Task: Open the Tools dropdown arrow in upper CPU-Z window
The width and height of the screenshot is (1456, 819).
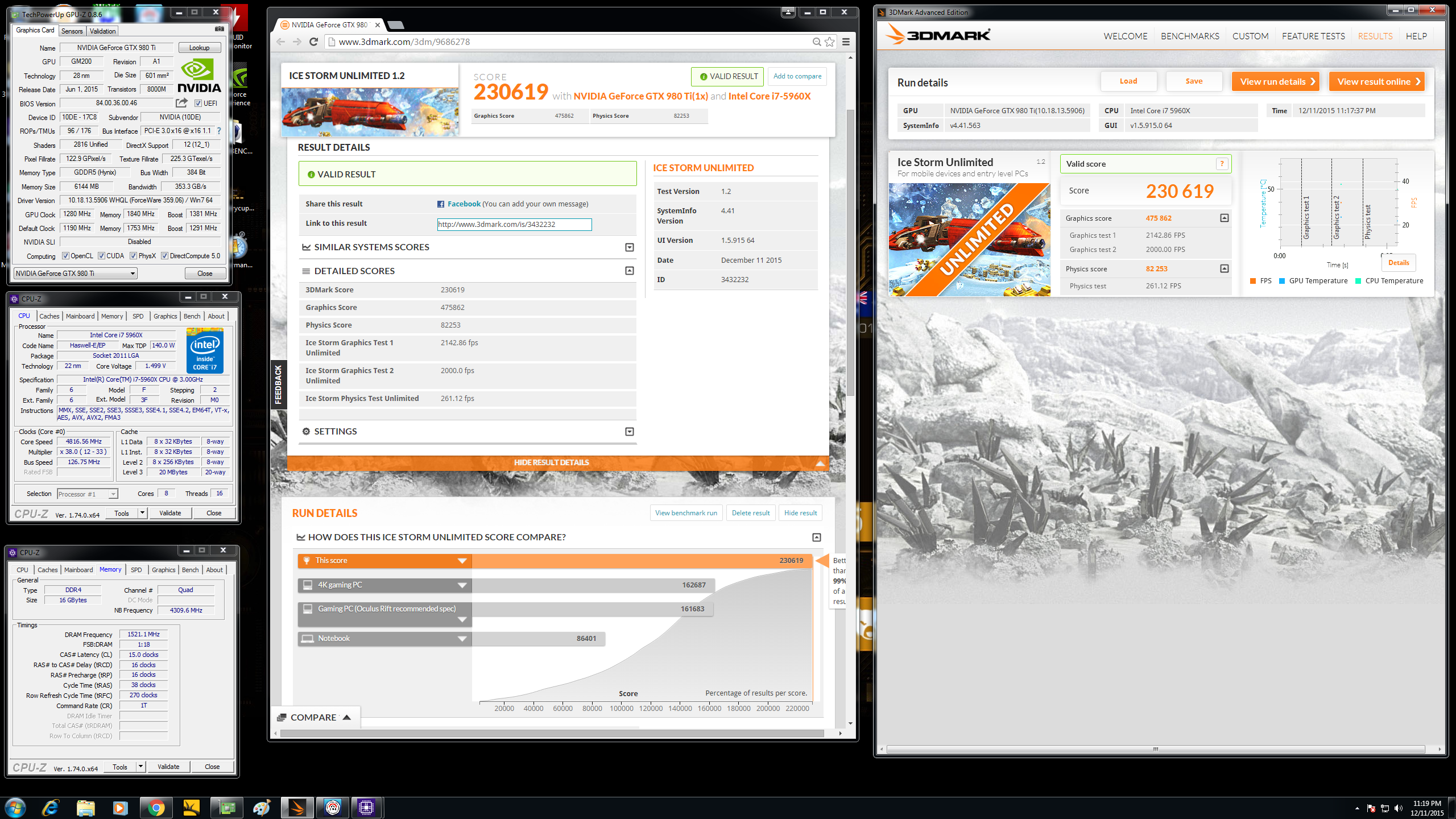Action: coord(142,513)
